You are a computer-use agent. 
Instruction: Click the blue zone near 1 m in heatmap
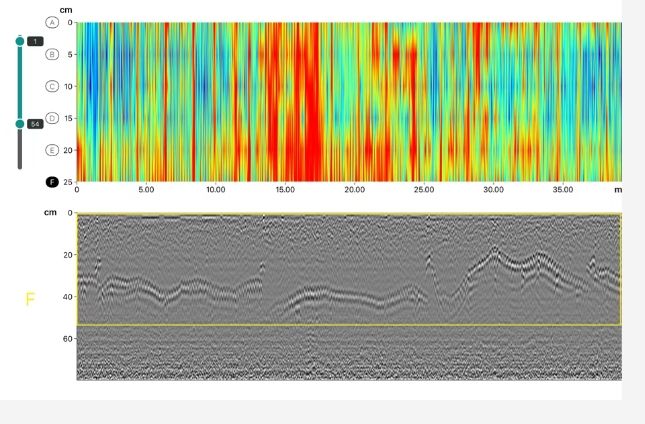(88, 60)
